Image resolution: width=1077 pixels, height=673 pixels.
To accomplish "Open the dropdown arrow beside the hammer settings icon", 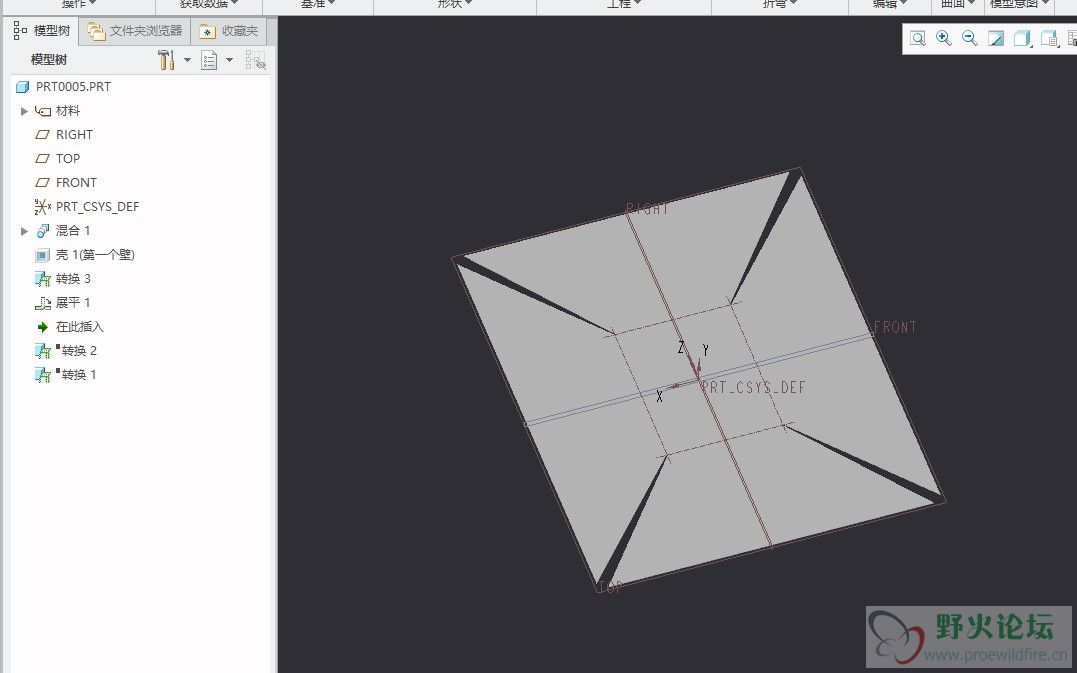I will point(187,60).
